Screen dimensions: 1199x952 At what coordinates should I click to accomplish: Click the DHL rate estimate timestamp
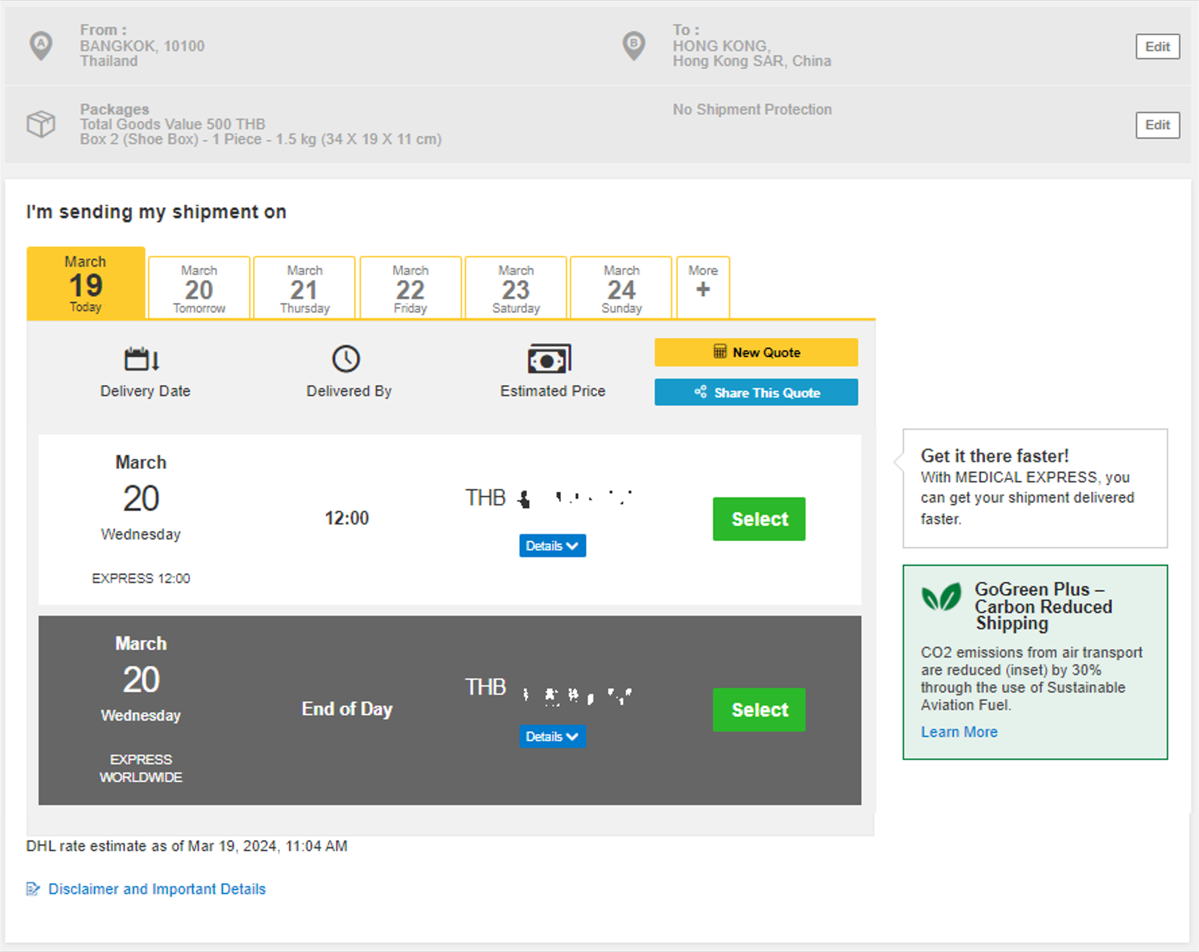[x=187, y=846]
